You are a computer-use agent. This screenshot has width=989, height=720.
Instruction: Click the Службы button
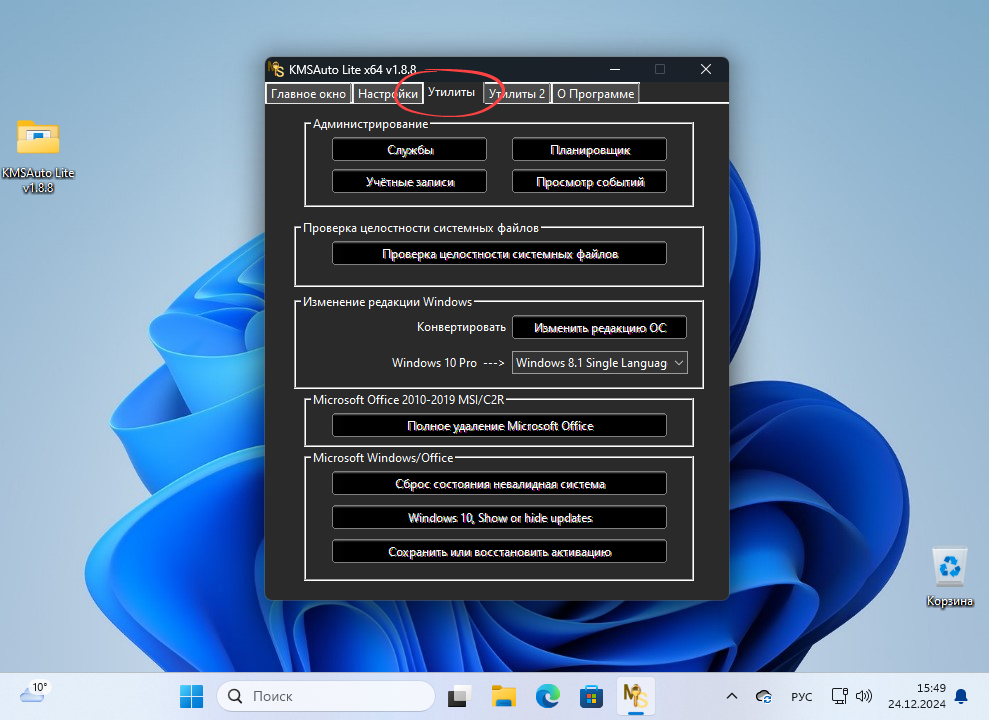click(x=409, y=149)
